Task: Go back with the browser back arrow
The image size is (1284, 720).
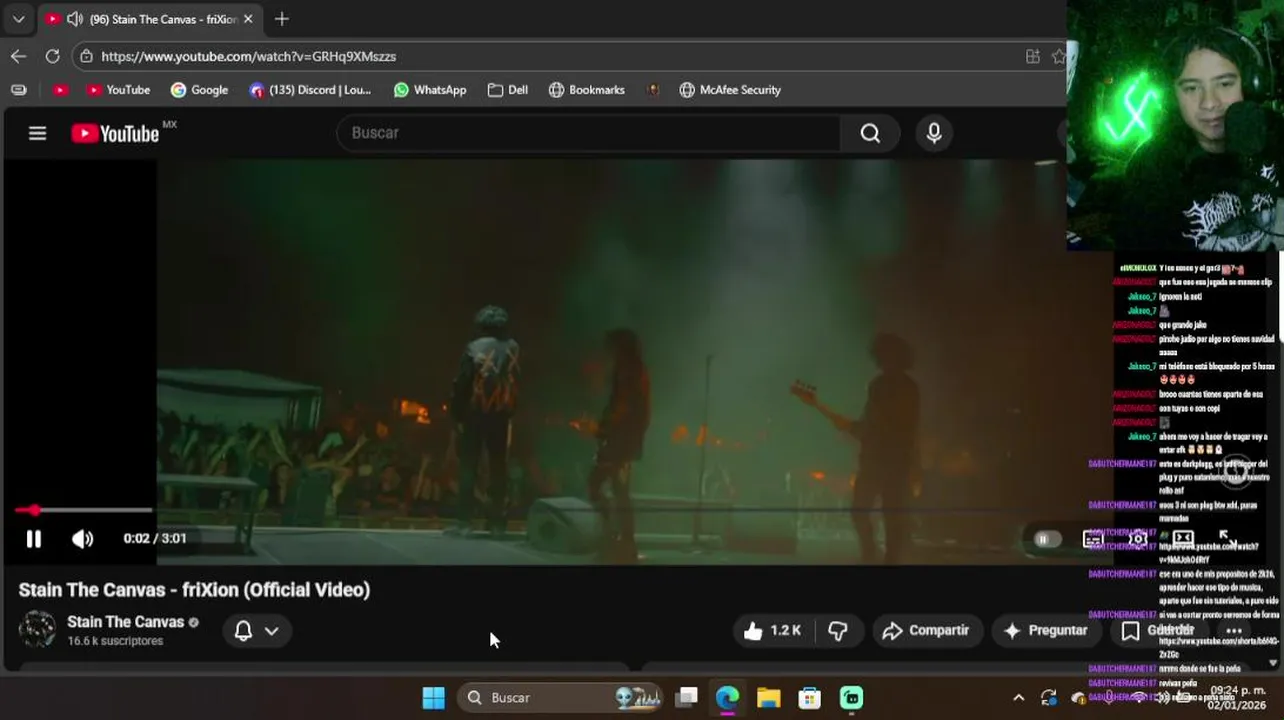Action: tap(18, 56)
